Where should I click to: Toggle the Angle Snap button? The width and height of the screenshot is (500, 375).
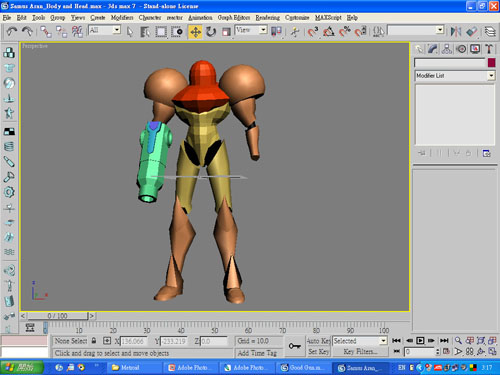329,32
